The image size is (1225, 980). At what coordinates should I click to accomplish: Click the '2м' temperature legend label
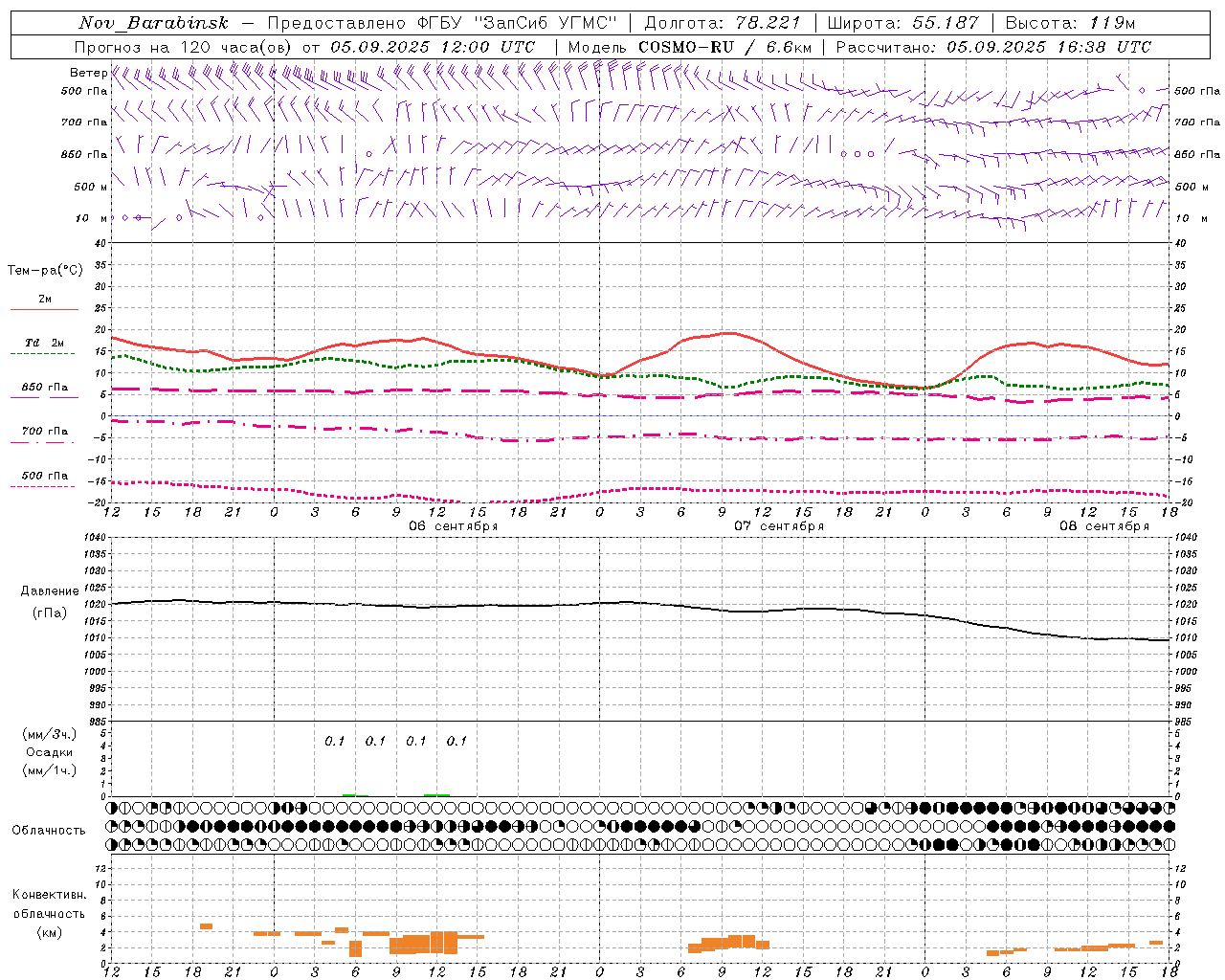(45, 300)
